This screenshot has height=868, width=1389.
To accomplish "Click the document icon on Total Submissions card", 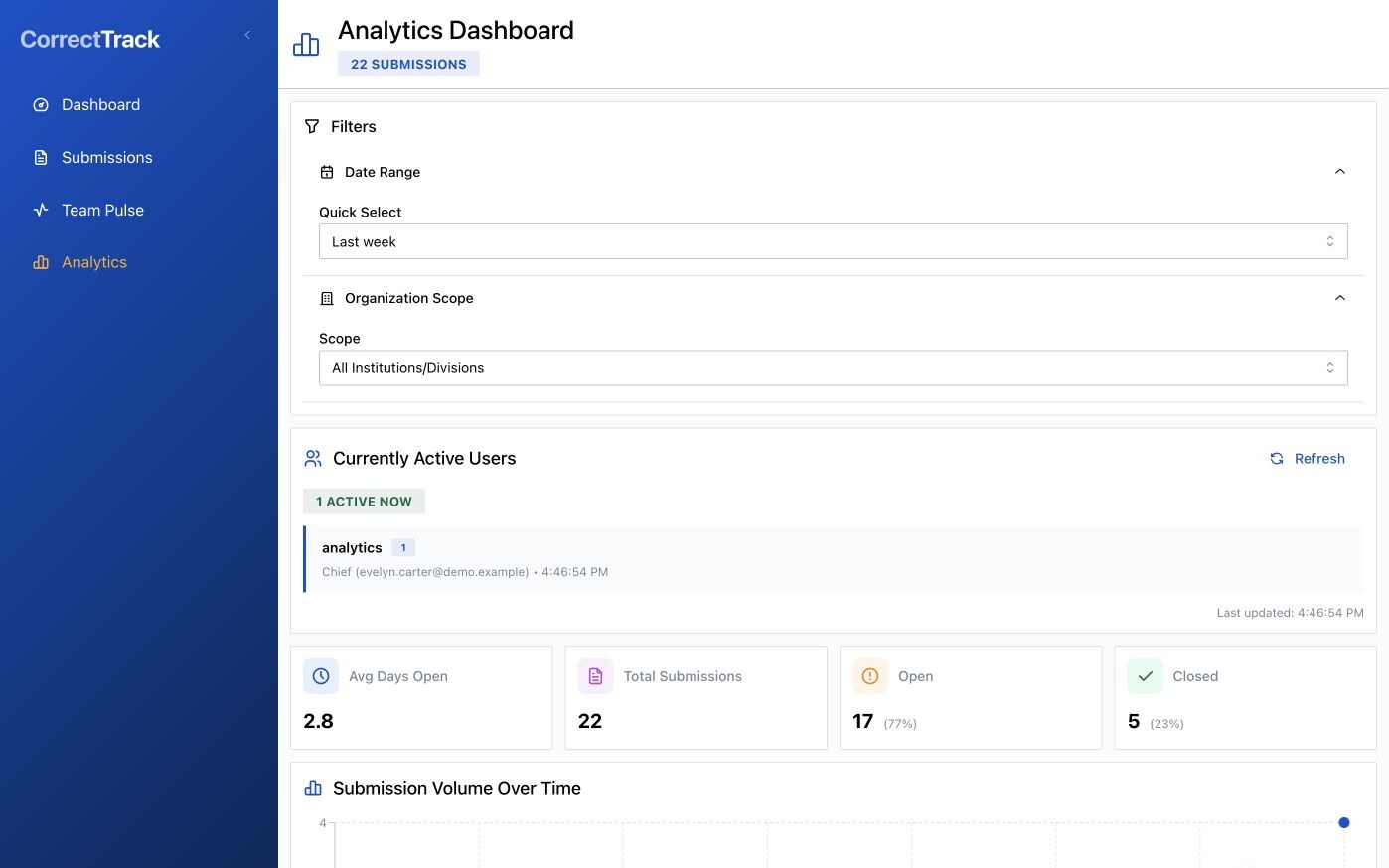I will (596, 676).
